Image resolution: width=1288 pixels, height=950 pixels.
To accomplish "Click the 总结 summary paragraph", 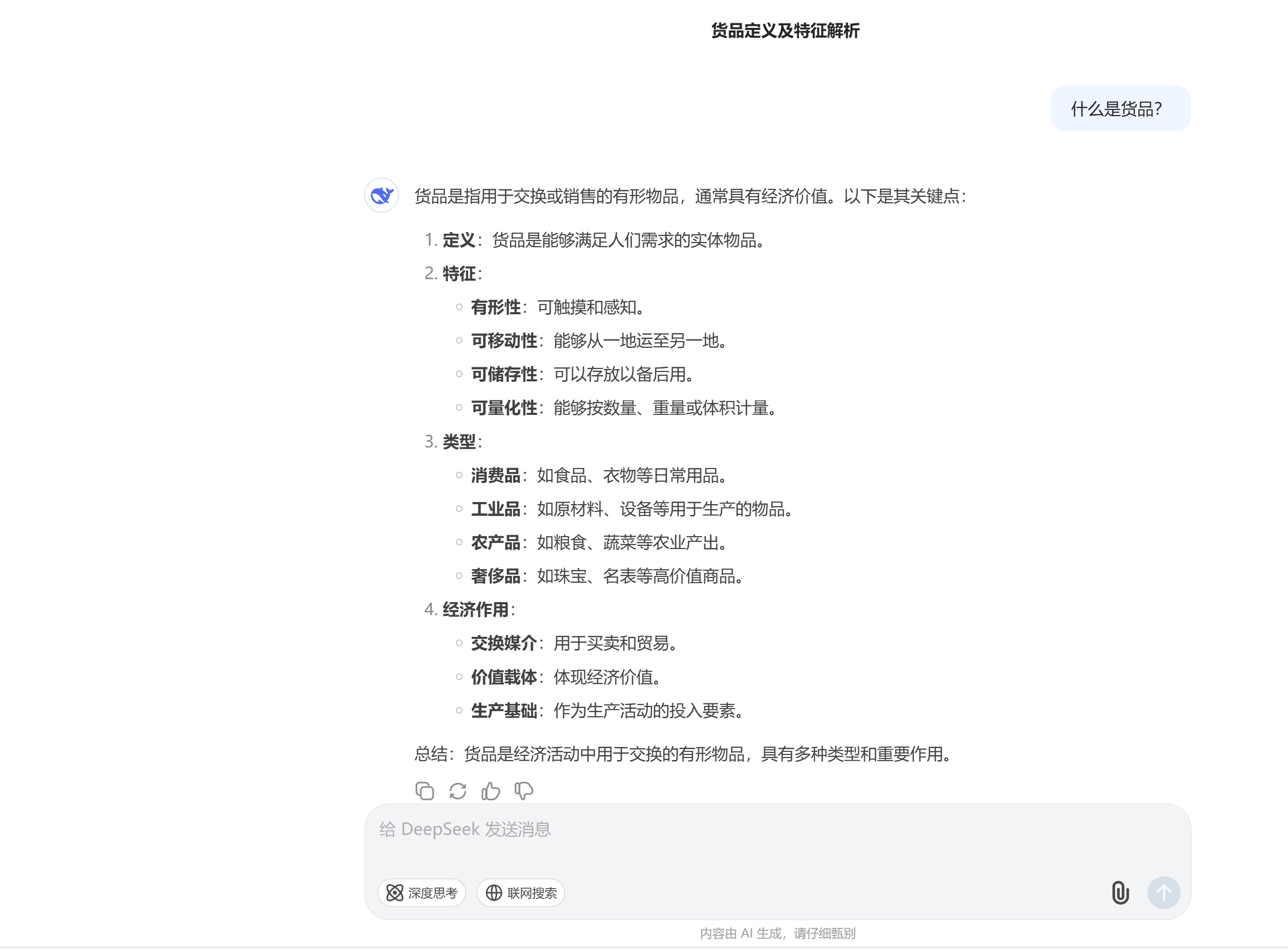I will 683,753.
